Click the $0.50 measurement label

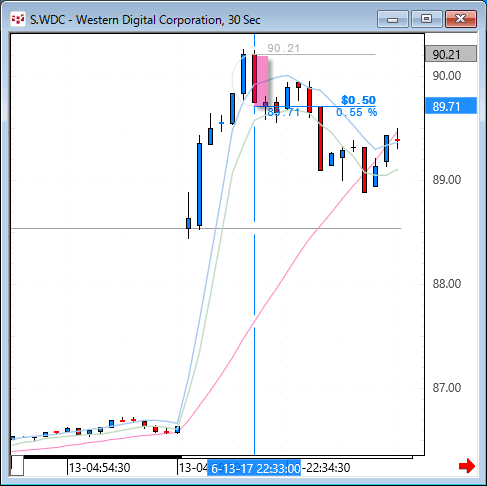[x=358, y=100]
